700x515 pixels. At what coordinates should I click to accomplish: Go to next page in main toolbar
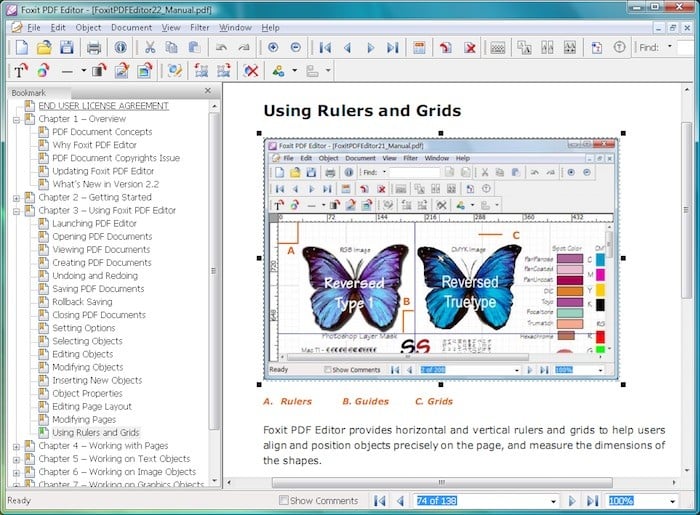[370, 47]
